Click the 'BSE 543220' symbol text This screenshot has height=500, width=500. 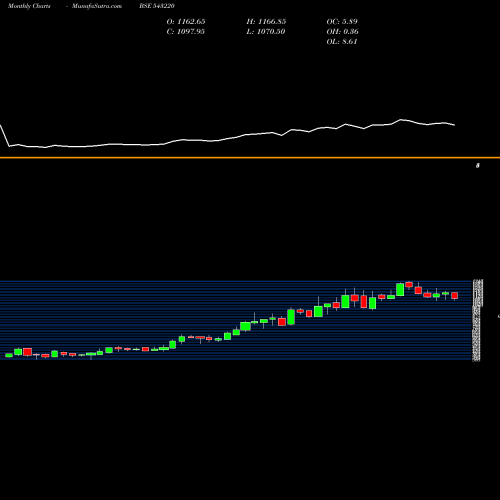(x=157, y=6)
